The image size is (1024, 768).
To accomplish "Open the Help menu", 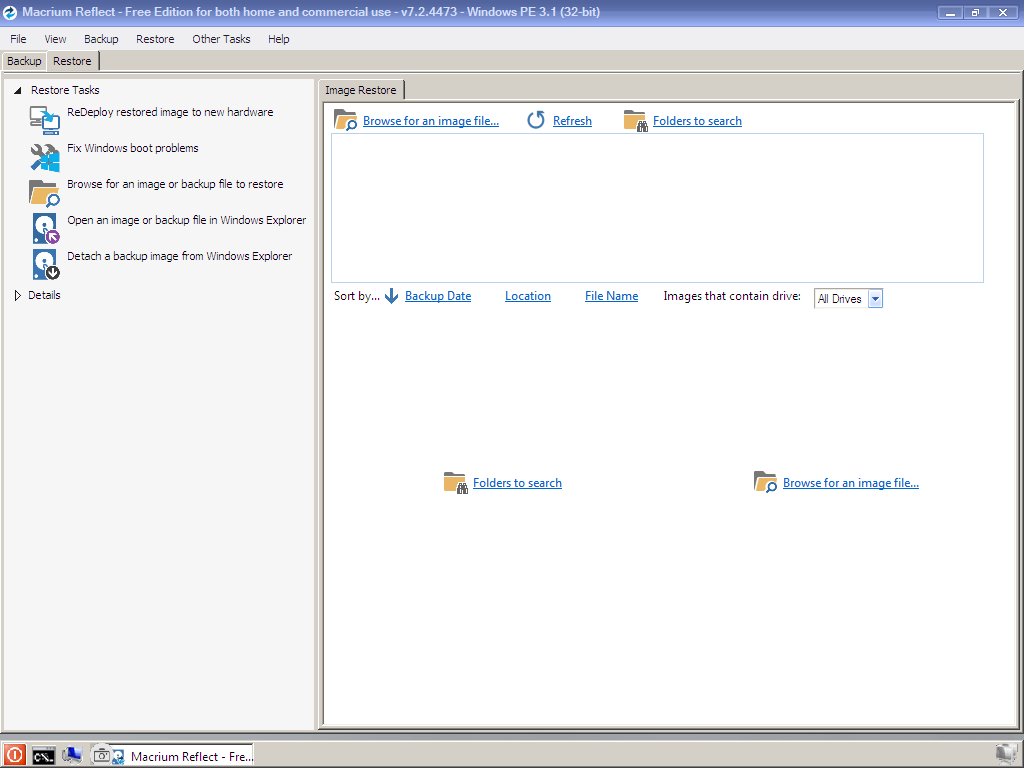I will pyautogui.click(x=279, y=39).
